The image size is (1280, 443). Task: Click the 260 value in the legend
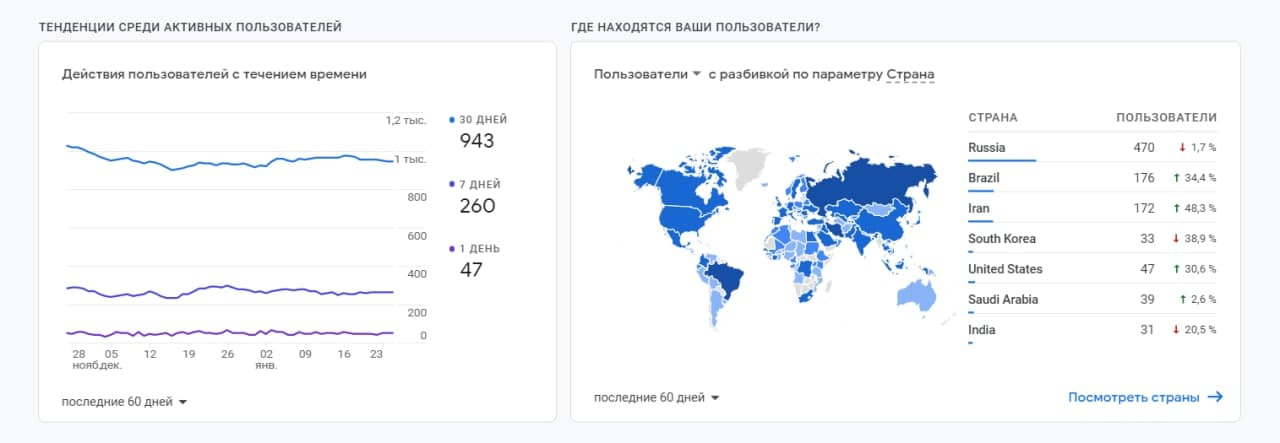[477, 206]
